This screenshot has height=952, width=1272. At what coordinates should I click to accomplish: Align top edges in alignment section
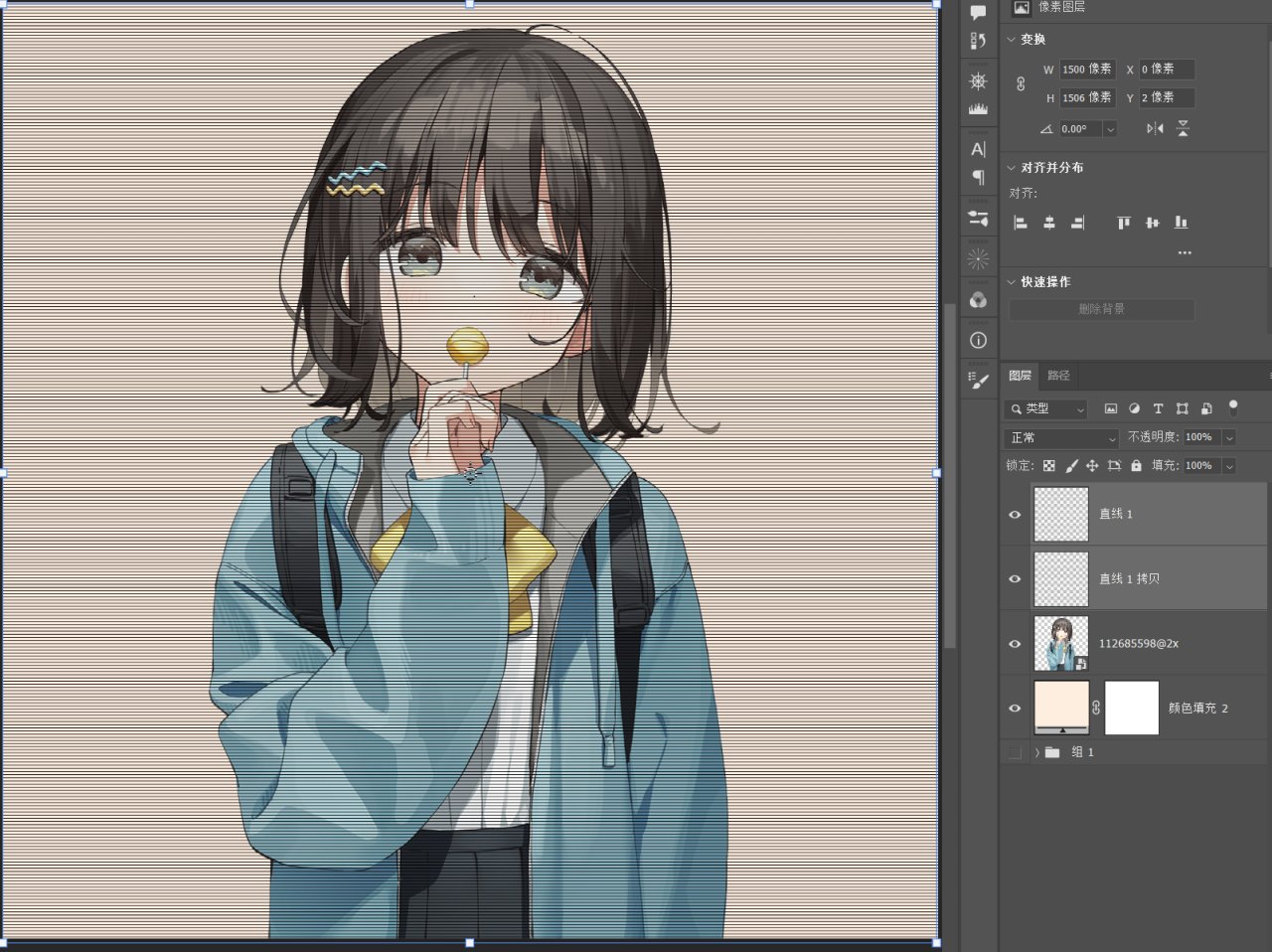[1123, 223]
